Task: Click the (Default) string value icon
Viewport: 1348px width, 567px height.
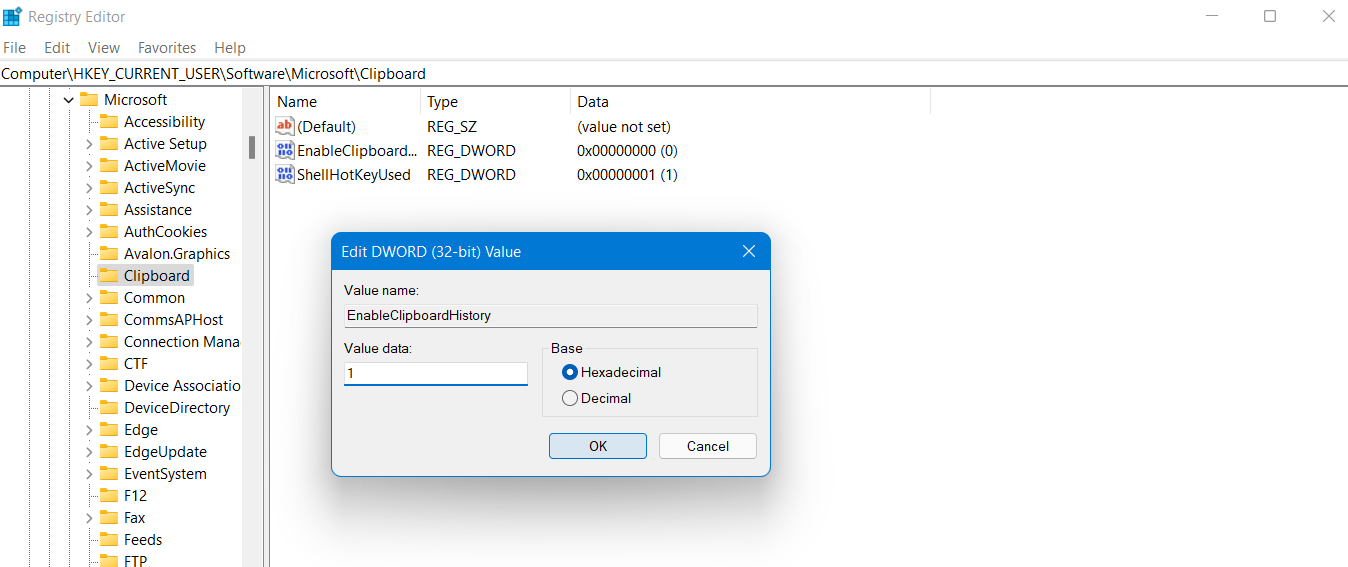Action: click(x=285, y=127)
